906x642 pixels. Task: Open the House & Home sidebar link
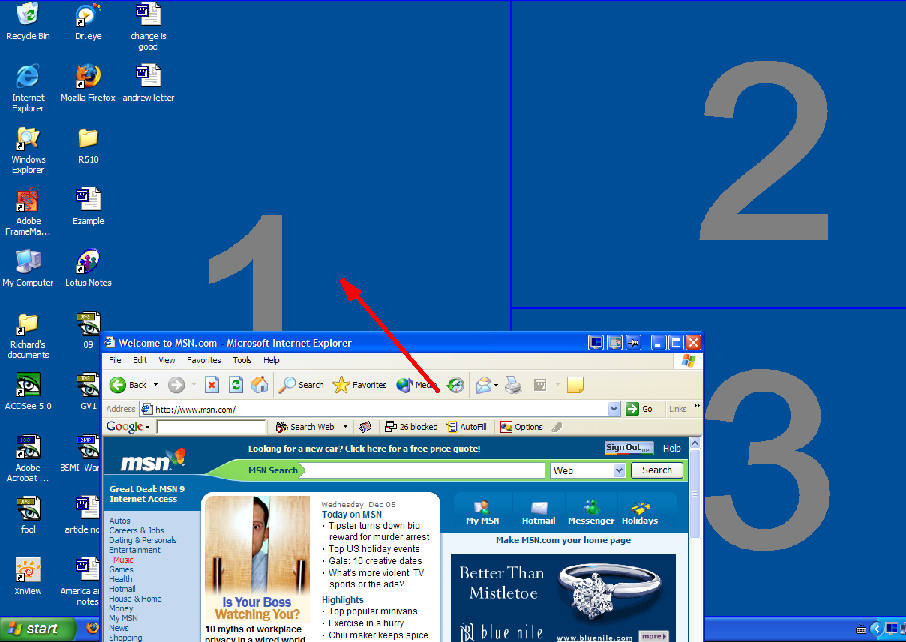135,599
